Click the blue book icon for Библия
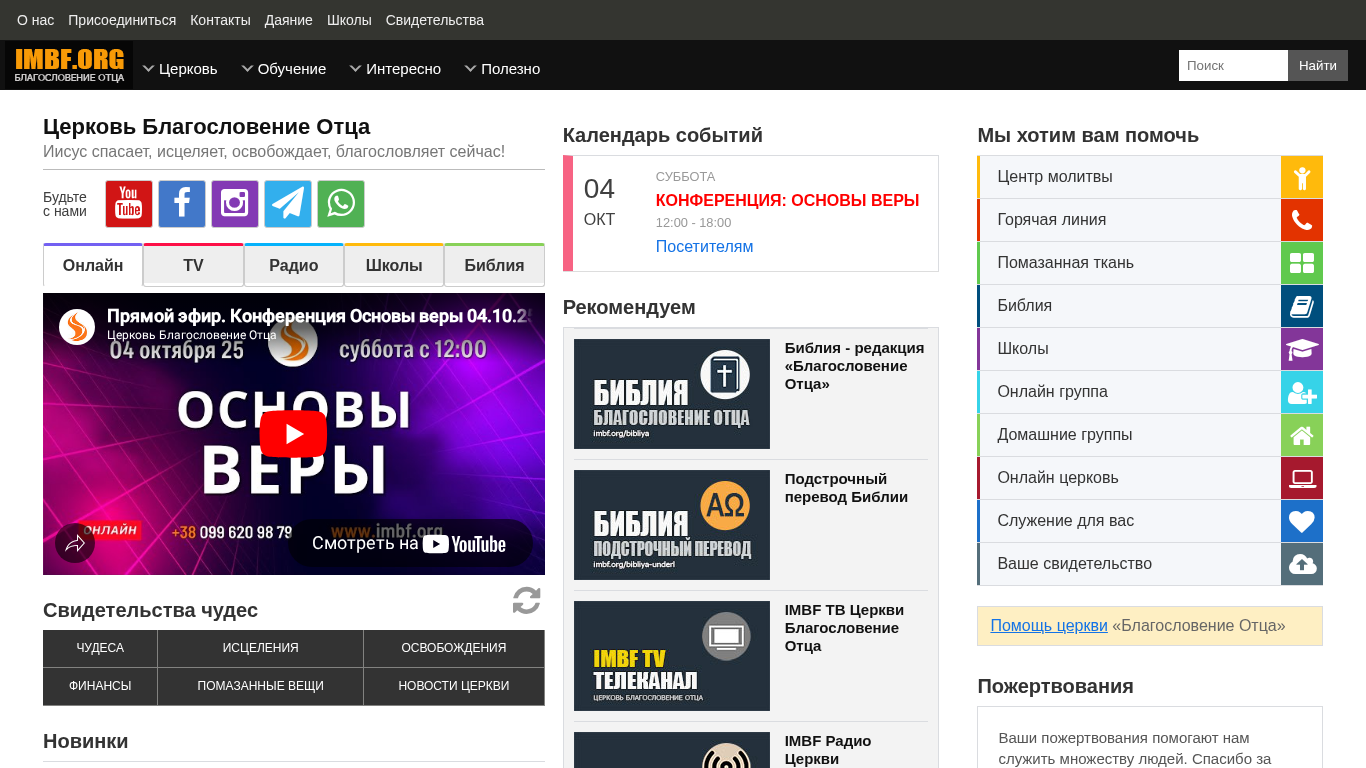The image size is (1366, 768). (1302, 306)
